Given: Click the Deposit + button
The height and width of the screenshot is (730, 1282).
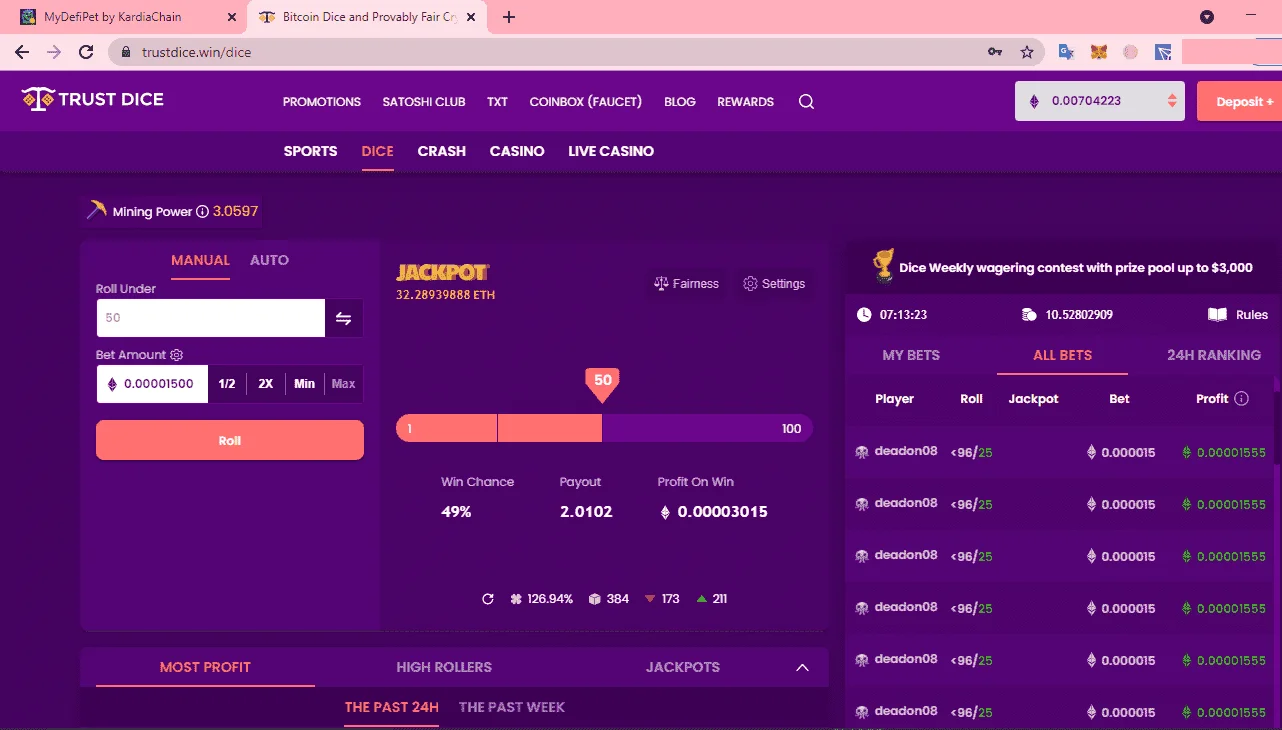Looking at the screenshot, I should coord(1239,101).
